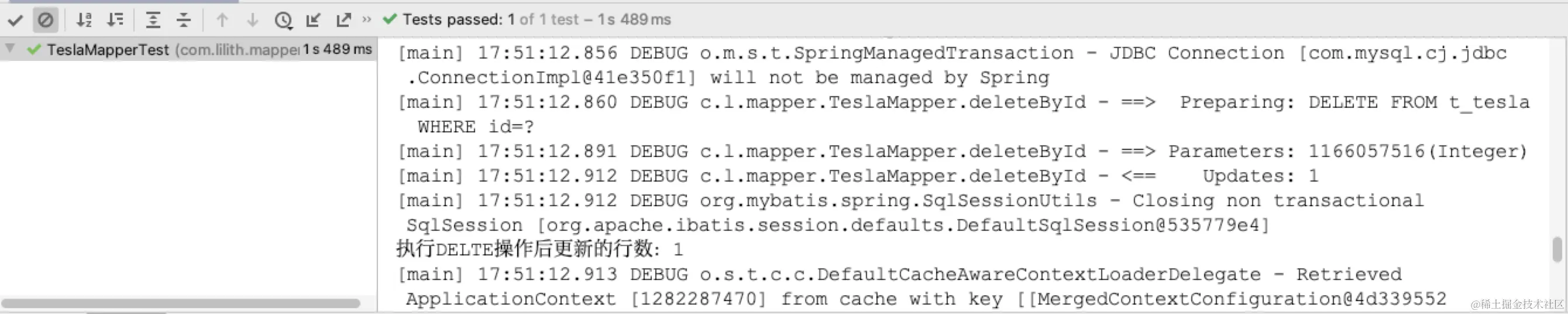
Task: Open the test history clock menu
Action: (x=283, y=21)
